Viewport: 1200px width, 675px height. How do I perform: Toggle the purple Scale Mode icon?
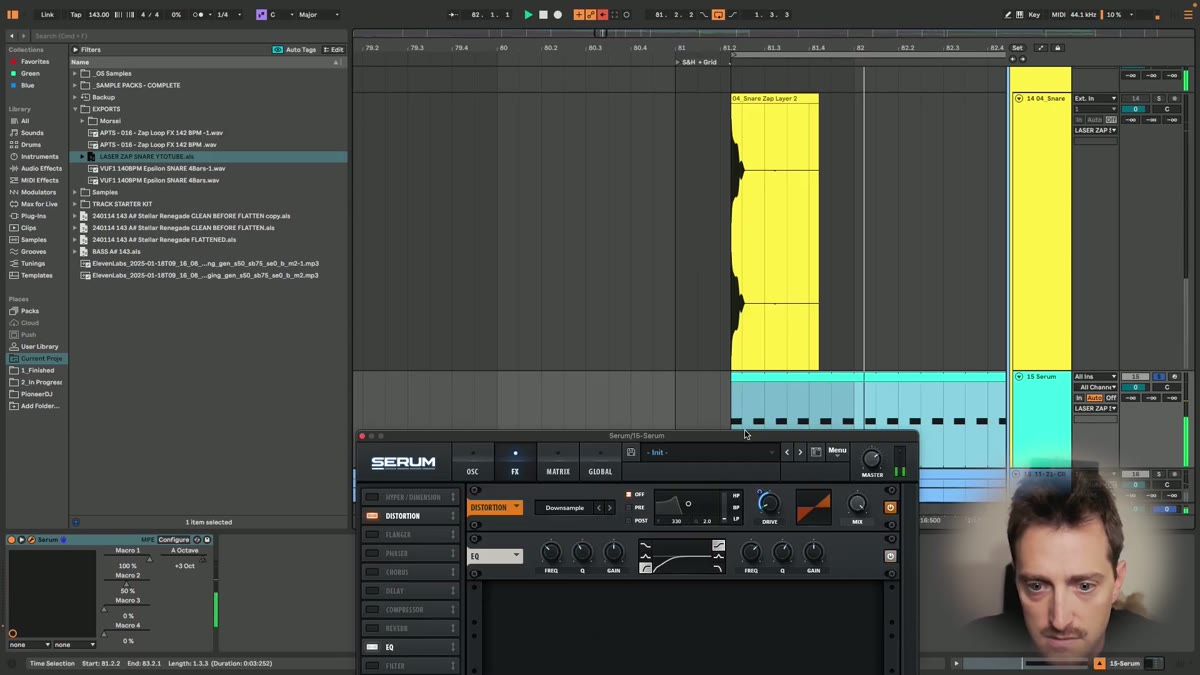(261, 15)
